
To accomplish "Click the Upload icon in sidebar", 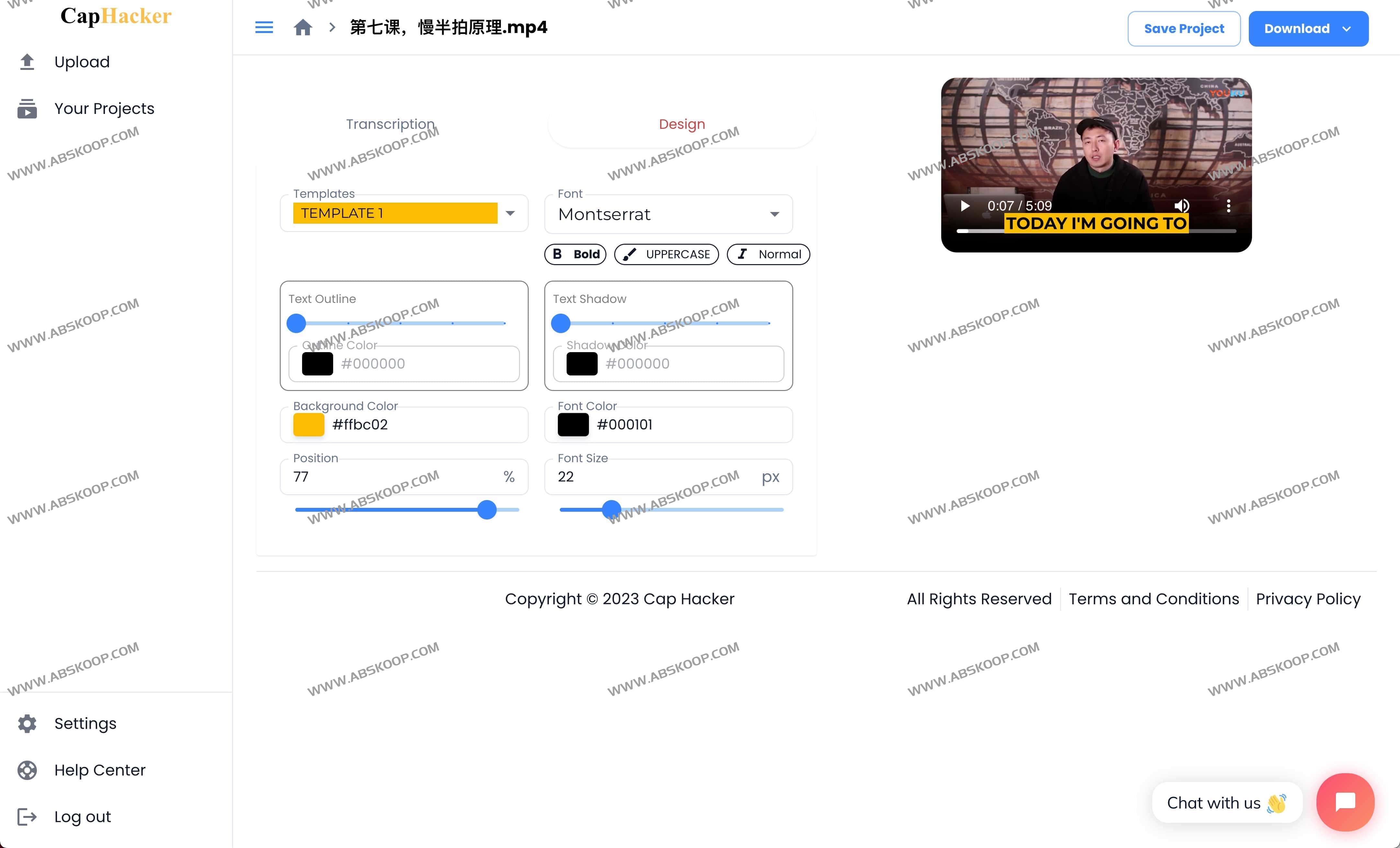I will [x=27, y=62].
